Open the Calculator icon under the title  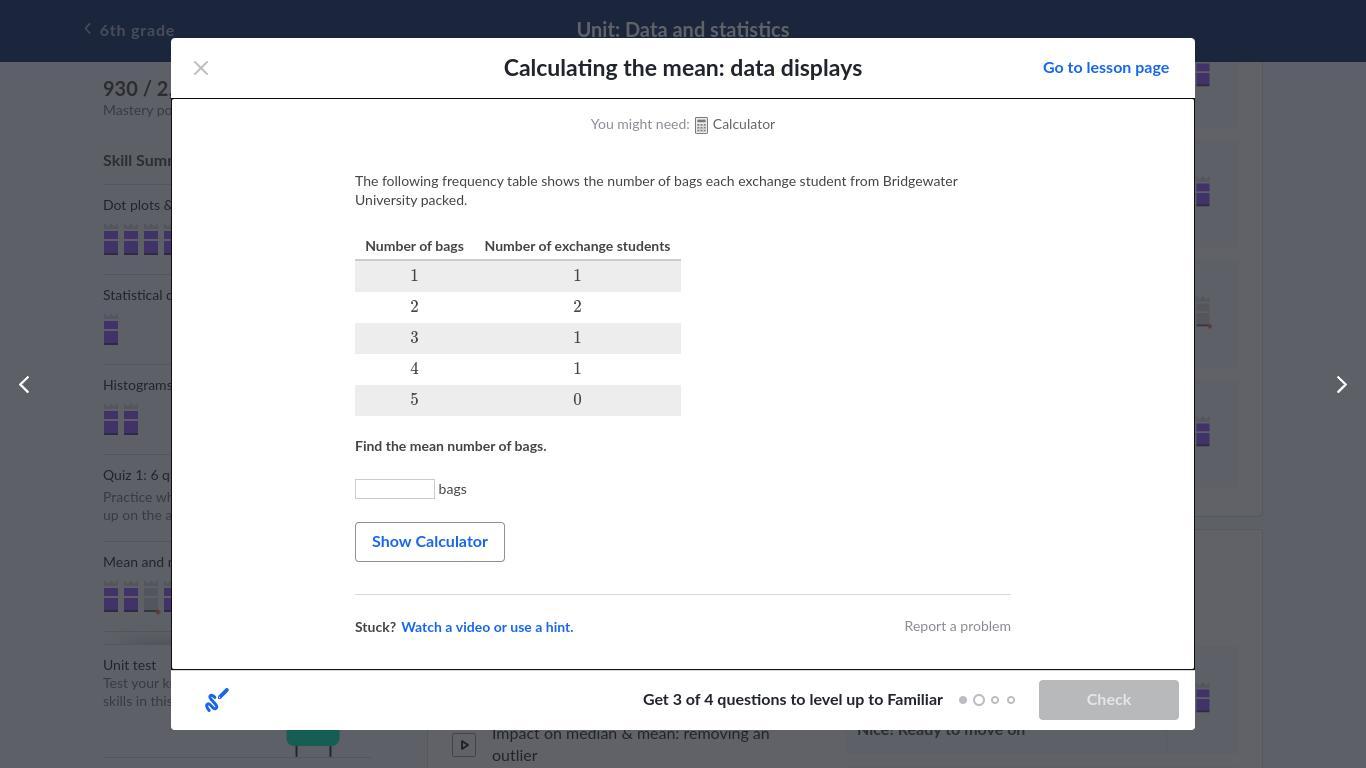coord(701,125)
